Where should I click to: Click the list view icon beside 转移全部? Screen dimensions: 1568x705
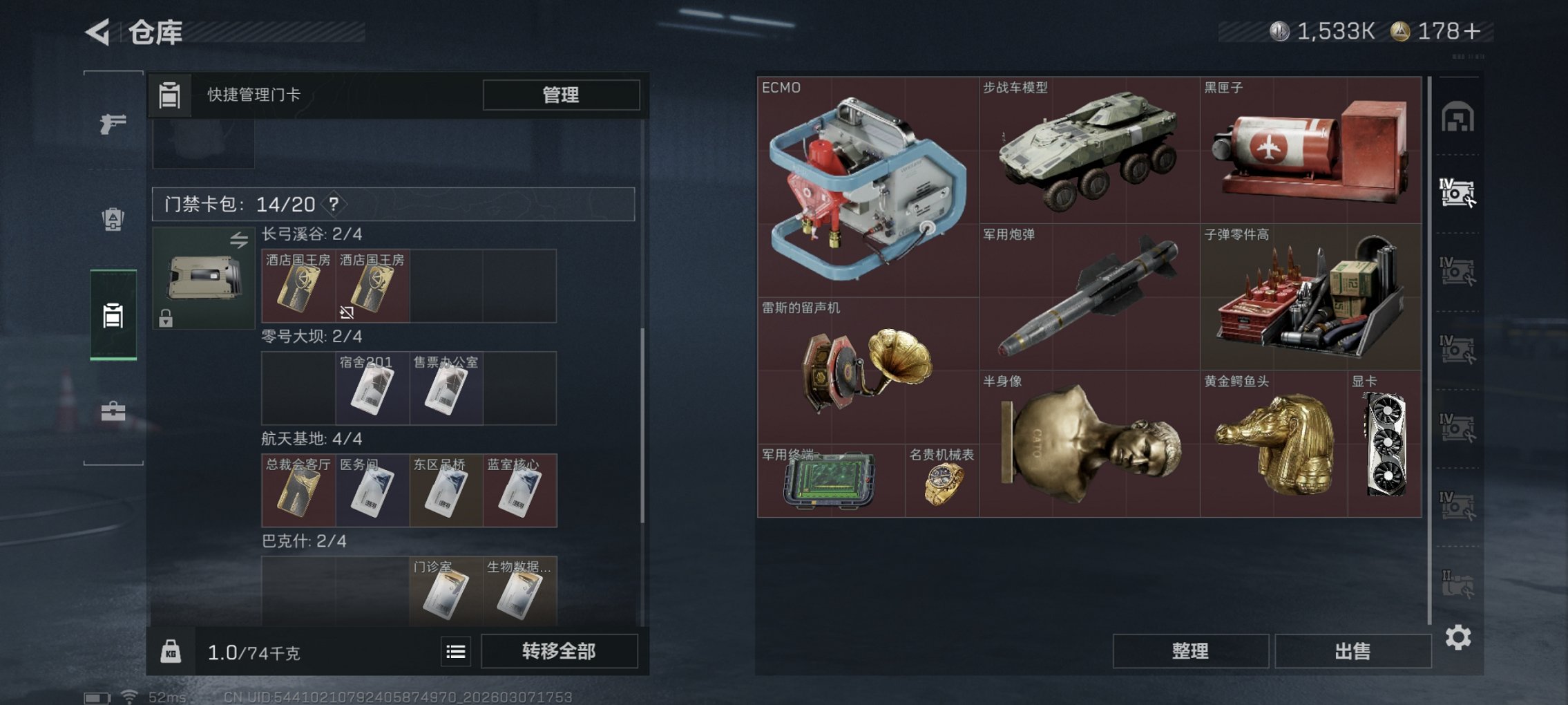coord(456,652)
